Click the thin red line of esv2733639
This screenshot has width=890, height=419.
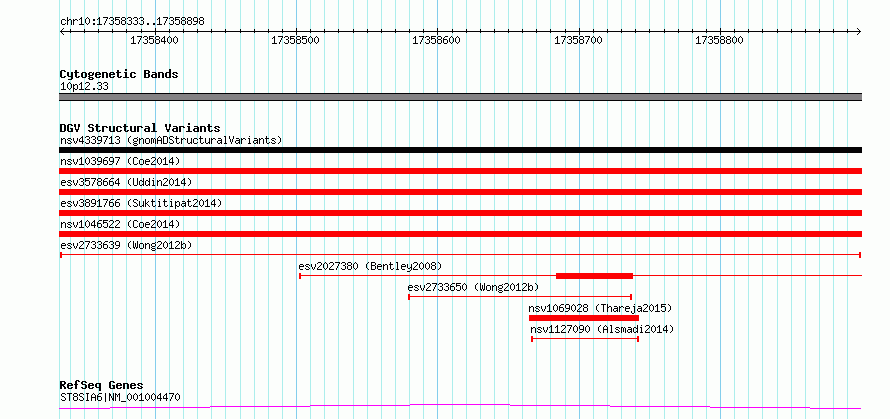460,255
